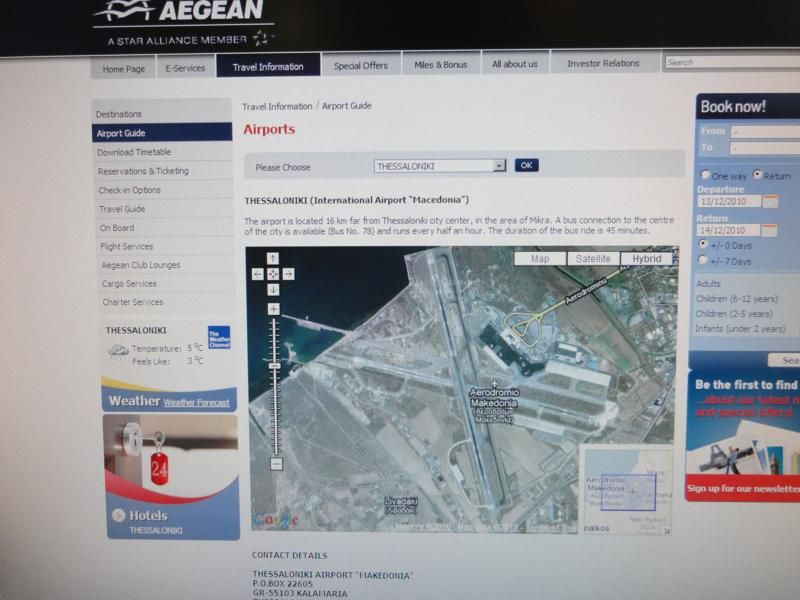Open the Weather Forecast link
Viewport: 800px width, 600px height.
pos(196,403)
